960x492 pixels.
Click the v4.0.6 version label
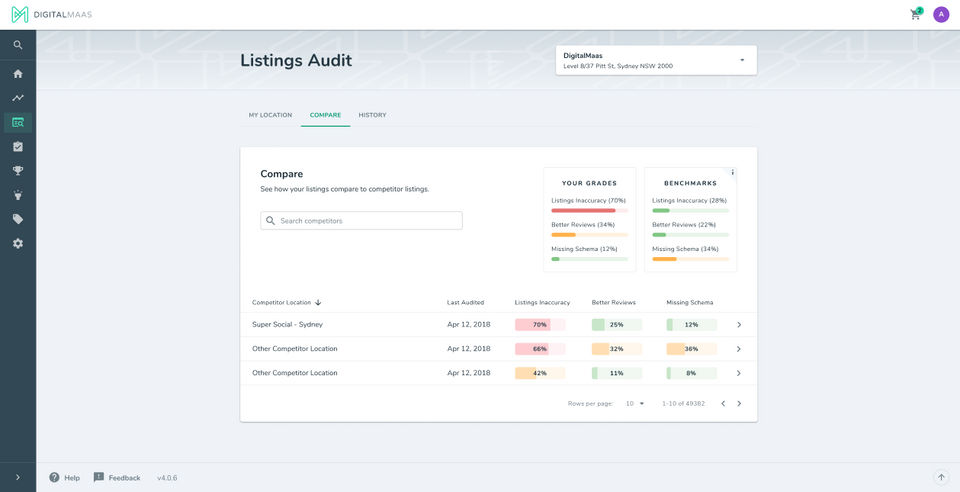tap(167, 478)
